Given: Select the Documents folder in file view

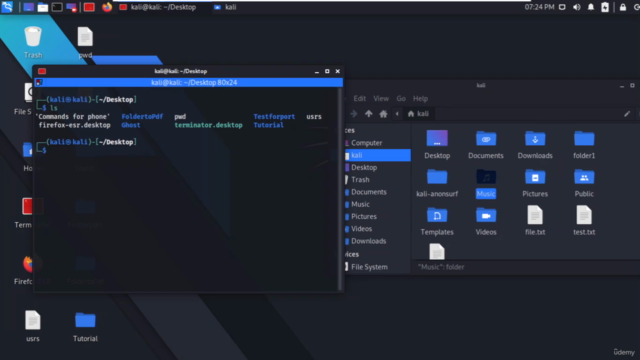Looking at the screenshot, I should 486,144.
